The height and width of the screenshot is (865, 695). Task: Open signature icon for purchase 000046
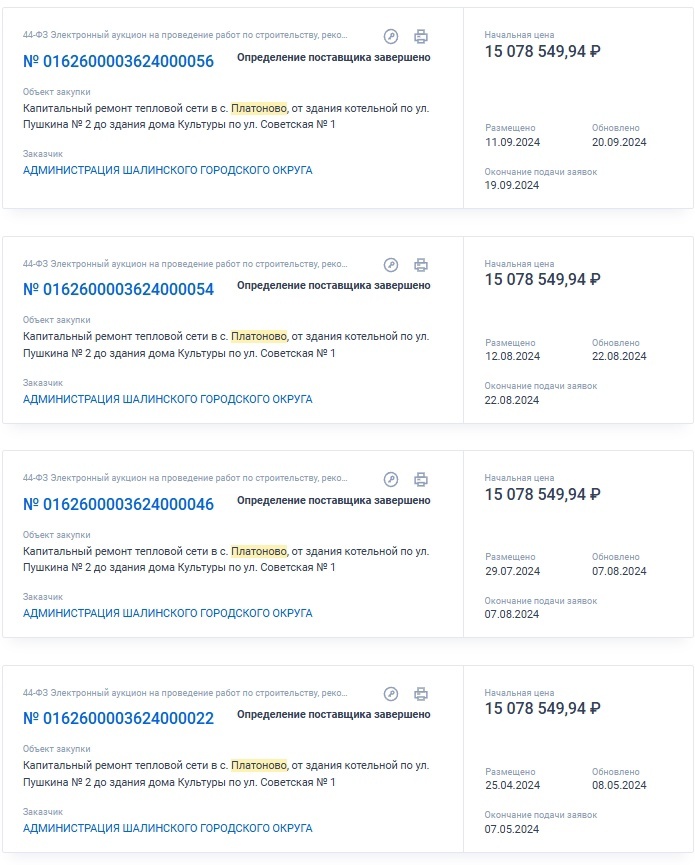391,479
